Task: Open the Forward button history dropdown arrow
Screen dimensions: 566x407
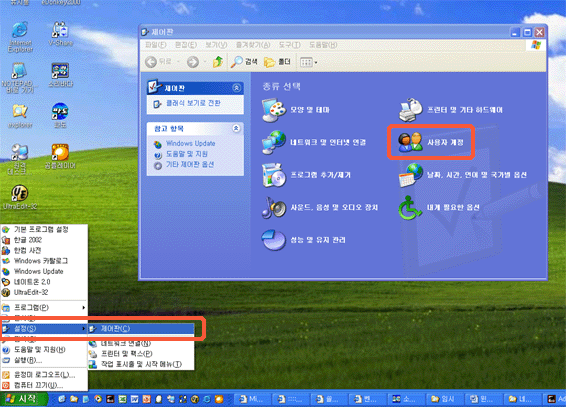Action: coord(205,62)
